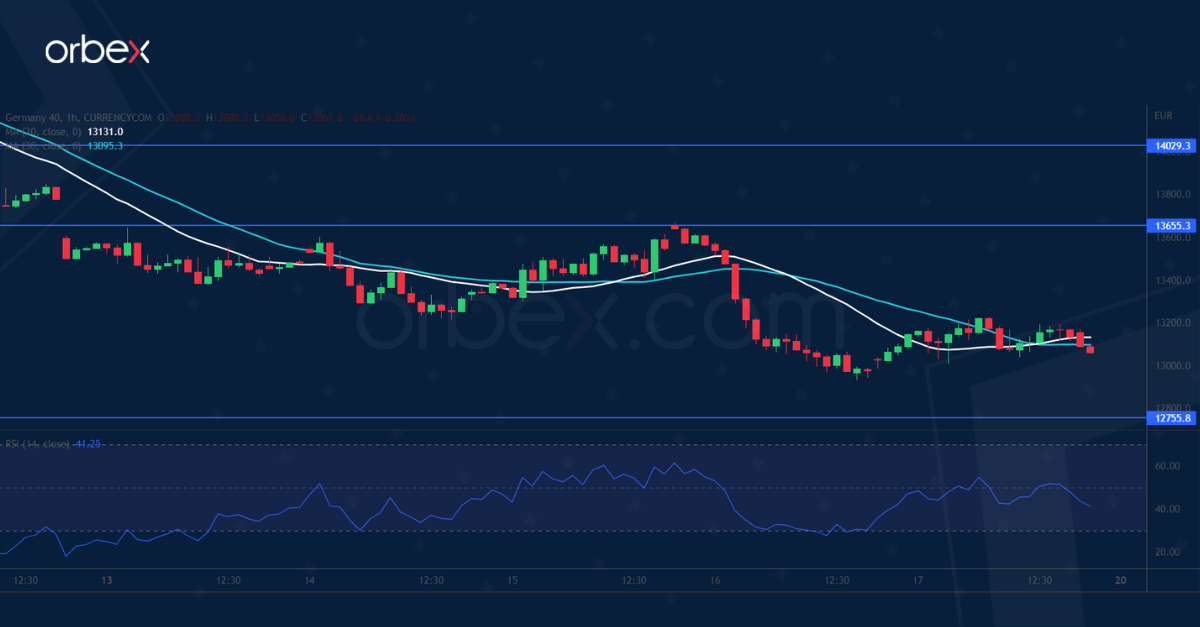This screenshot has width=1200, height=627.
Task: Click the 13800.0 price axis label
Action: [x=1171, y=194]
